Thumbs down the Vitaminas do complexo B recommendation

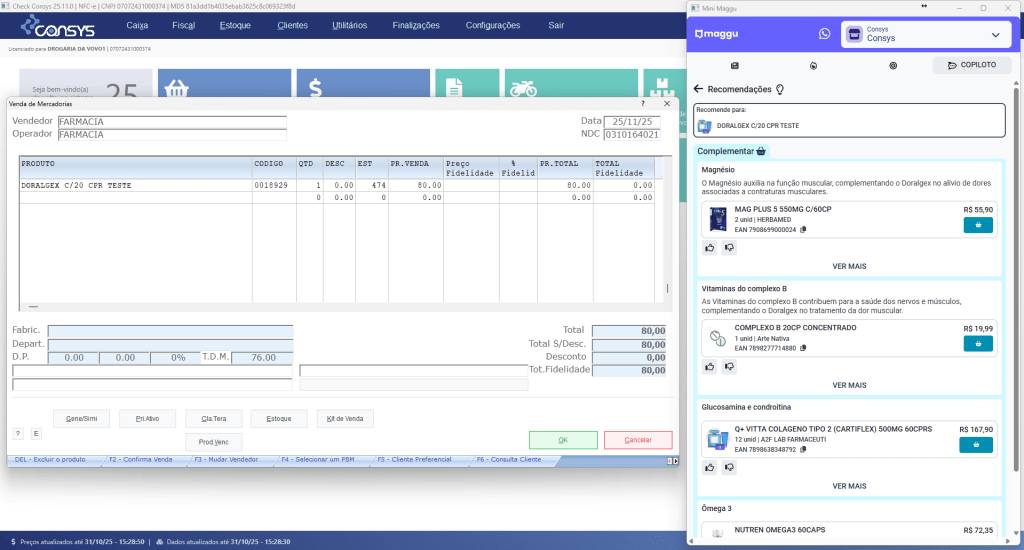pyautogui.click(x=729, y=366)
